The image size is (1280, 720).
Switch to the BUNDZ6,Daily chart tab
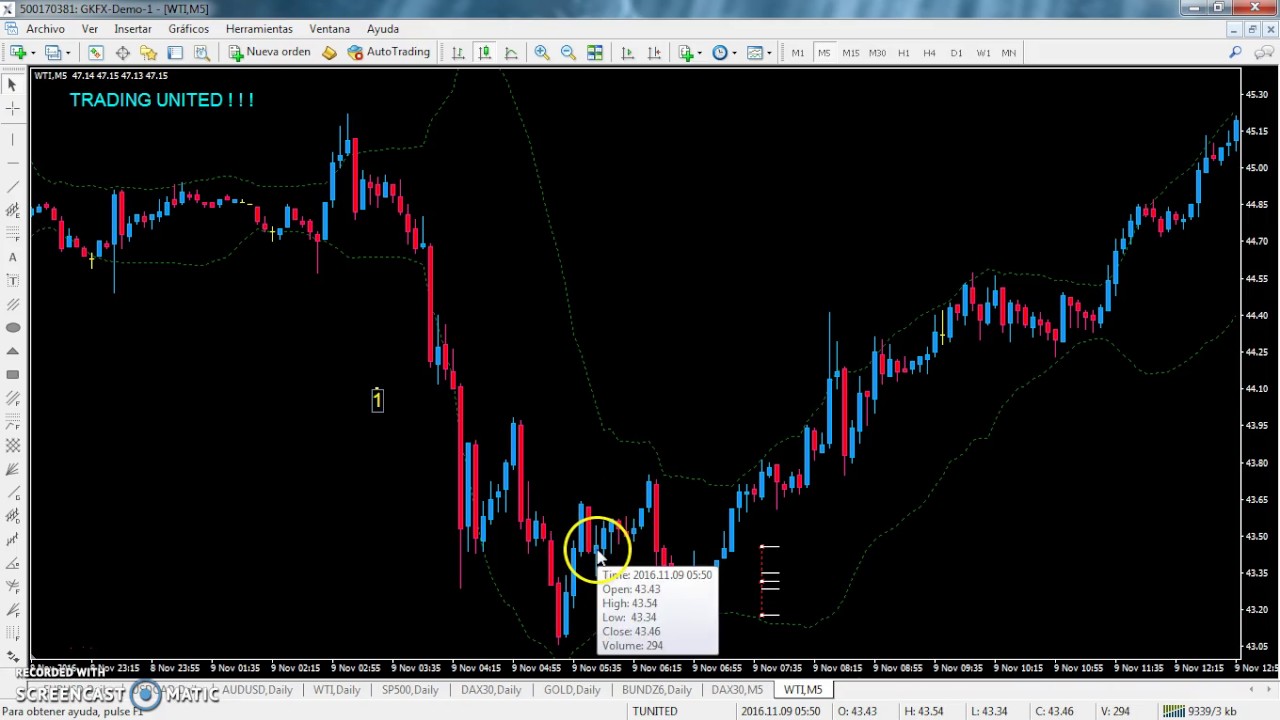pyautogui.click(x=656, y=690)
